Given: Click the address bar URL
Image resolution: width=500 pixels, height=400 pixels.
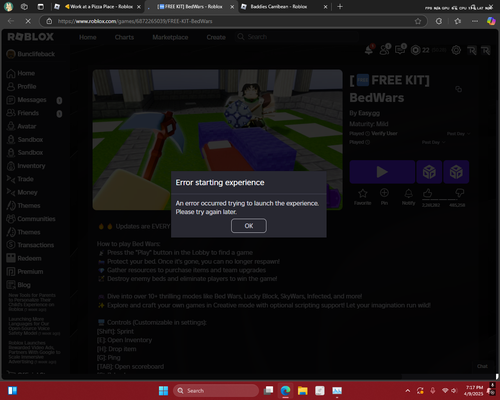Looking at the screenshot, I should click(135, 21).
